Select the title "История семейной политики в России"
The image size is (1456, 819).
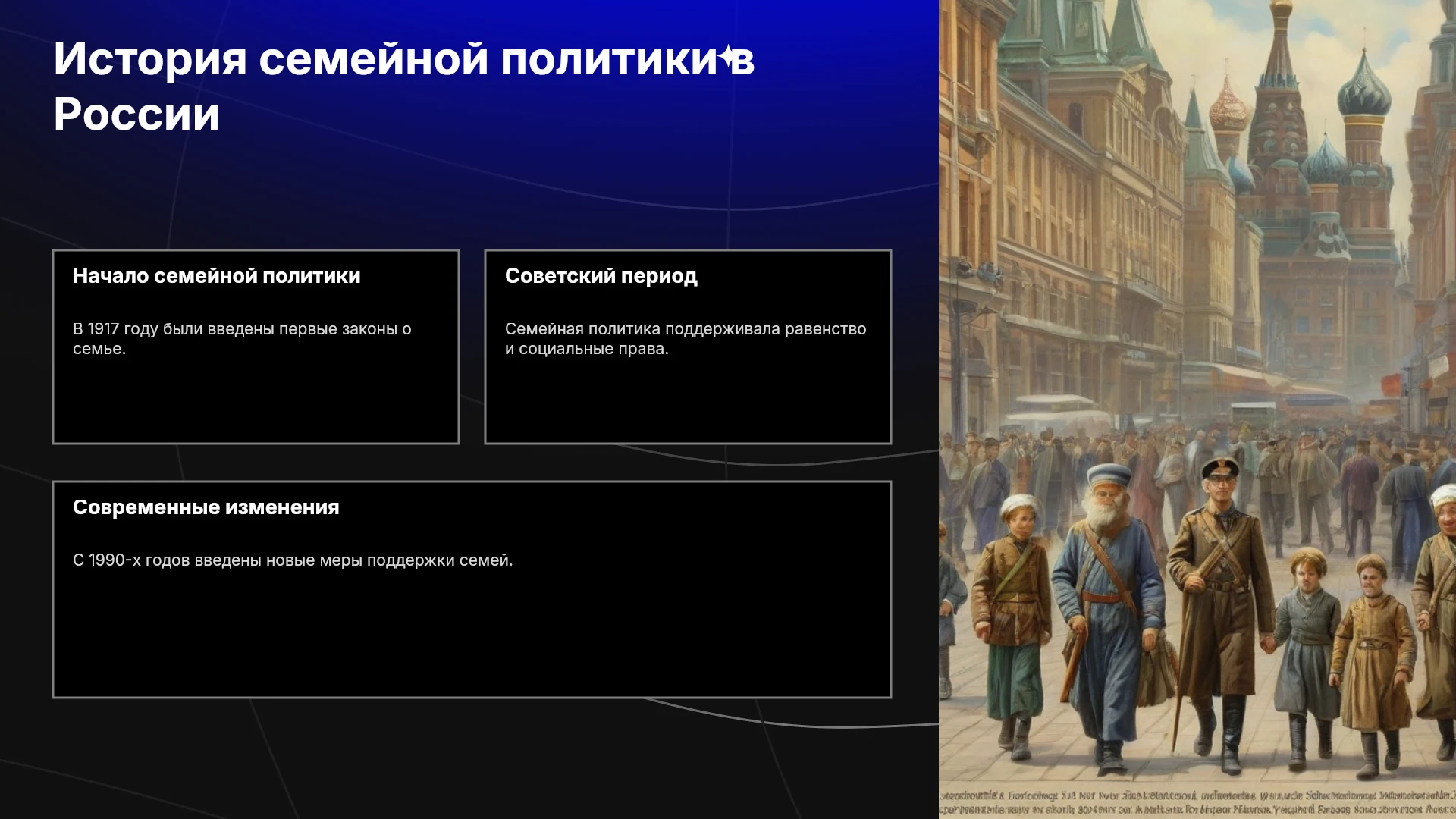[x=404, y=86]
